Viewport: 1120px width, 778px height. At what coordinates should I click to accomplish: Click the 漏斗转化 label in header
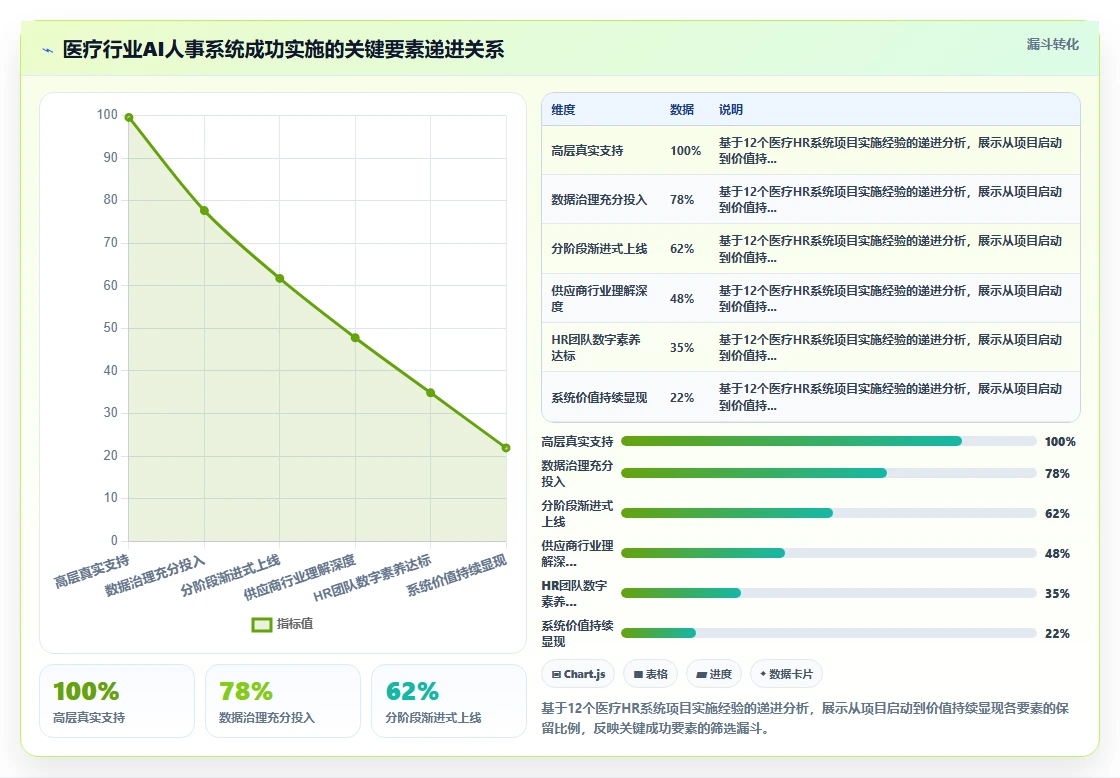pos(1052,44)
